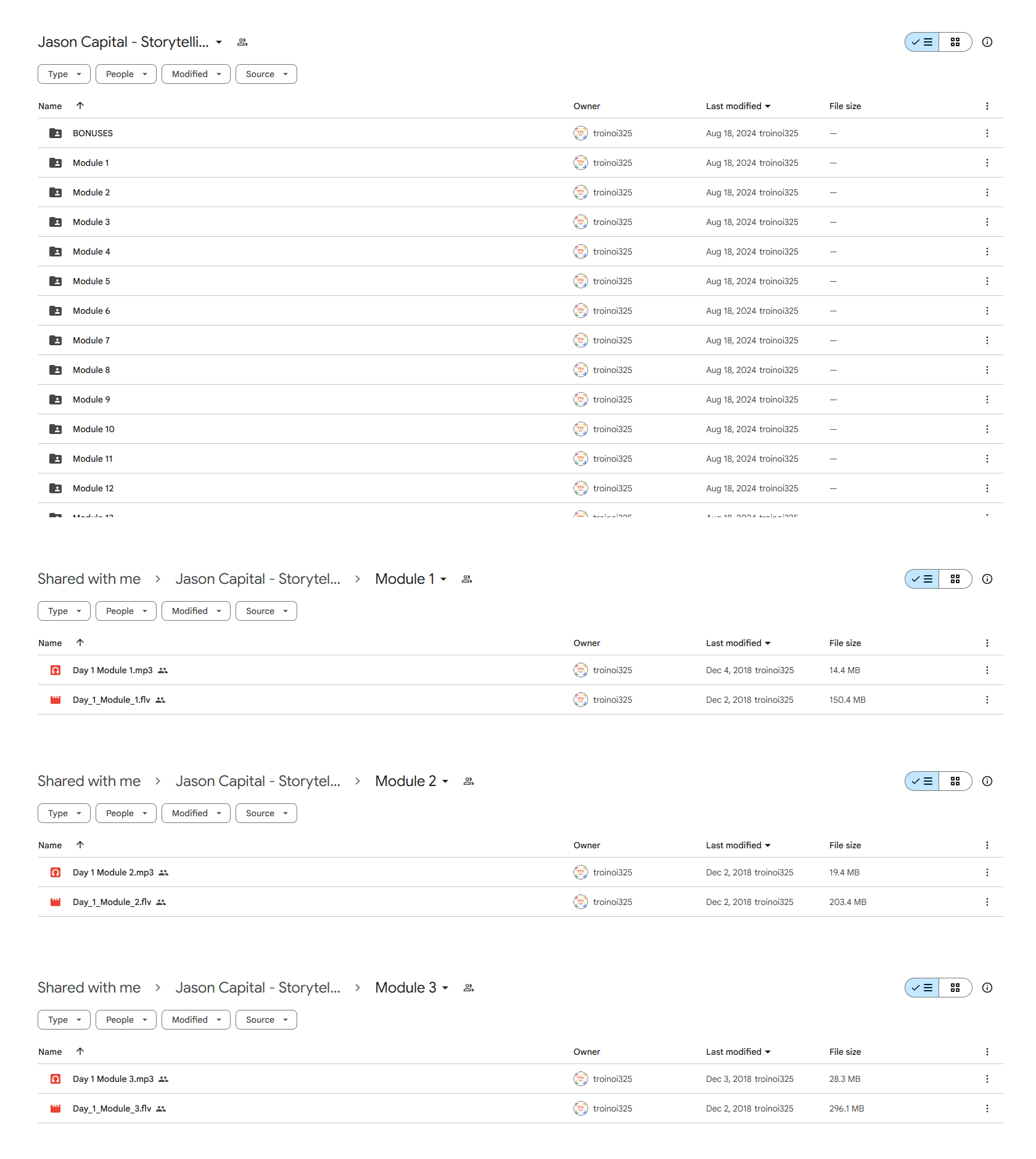Viewport: 1036px width, 1159px height.
Task: Click the video icon of Day_1_Module_1.flv
Action: [55, 700]
